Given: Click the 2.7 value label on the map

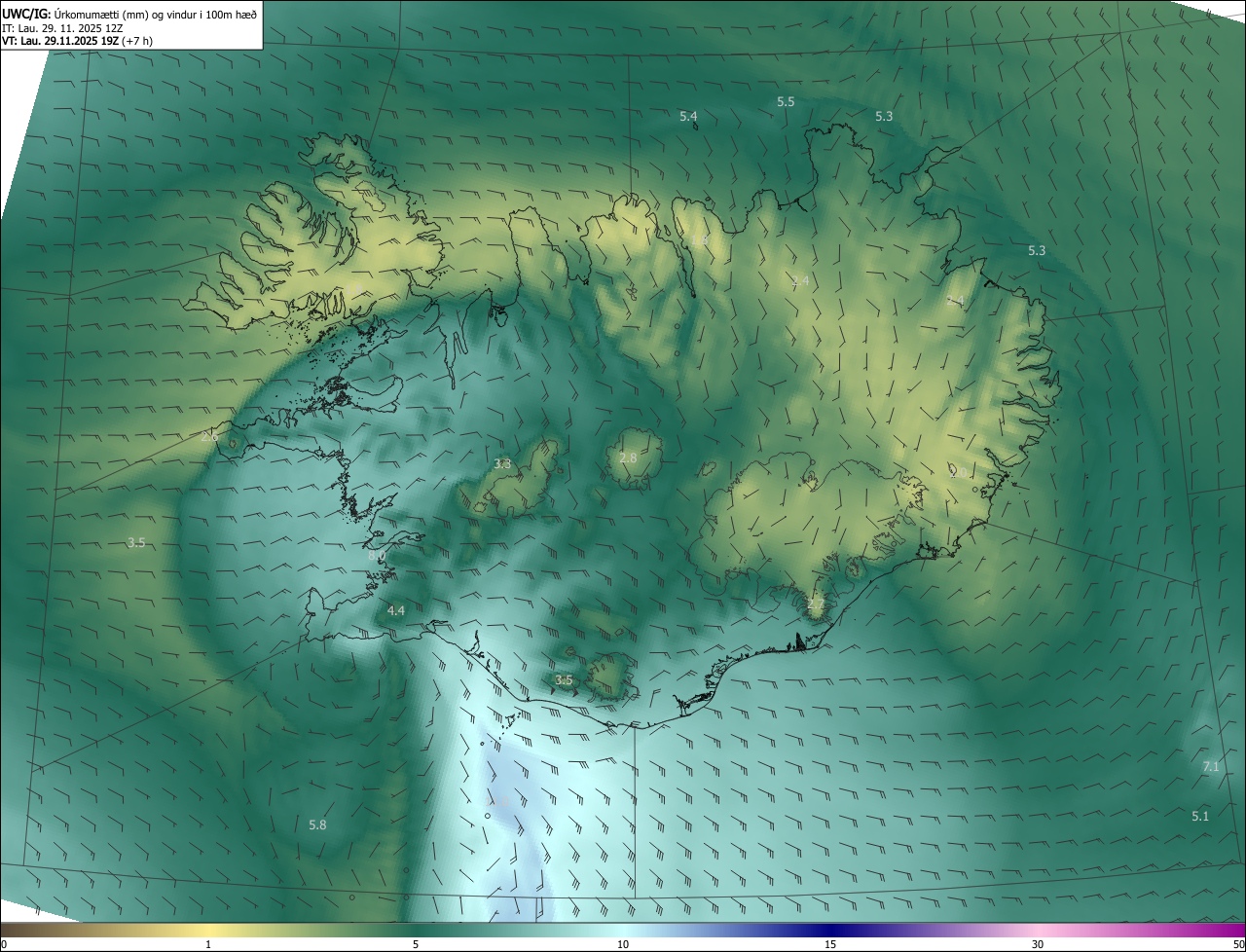Looking at the screenshot, I should (x=816, y=604).
